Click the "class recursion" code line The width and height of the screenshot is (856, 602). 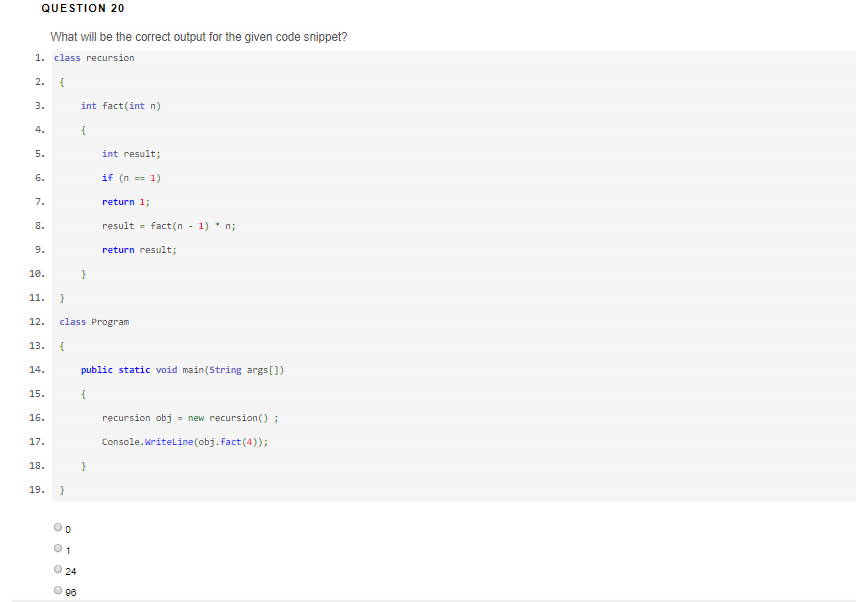(x=94, y=58)
